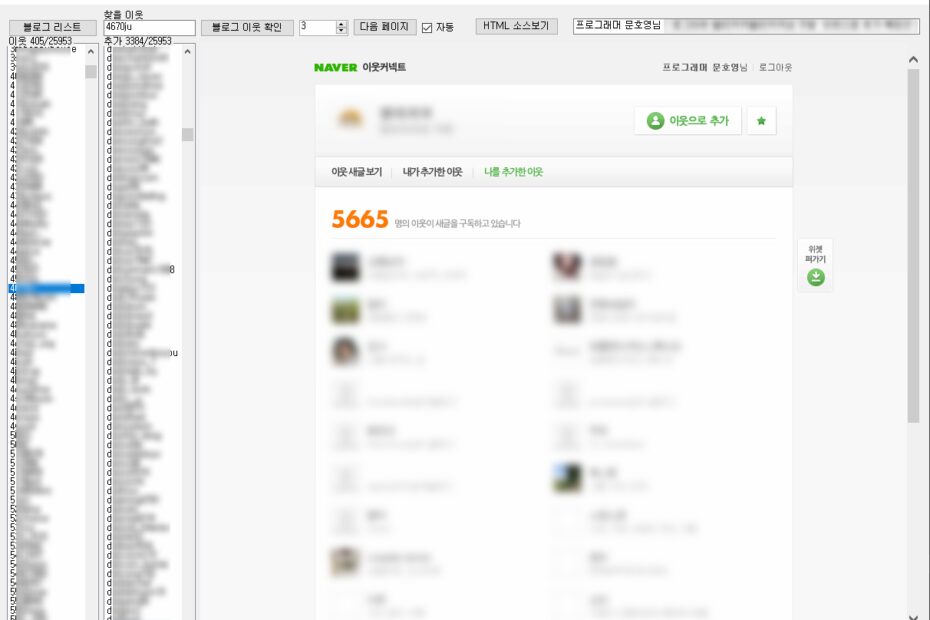This screenshot has width=930, height=620.
Task: Click the green person icon on 이웃으로 추가
Action: point(655,121)
